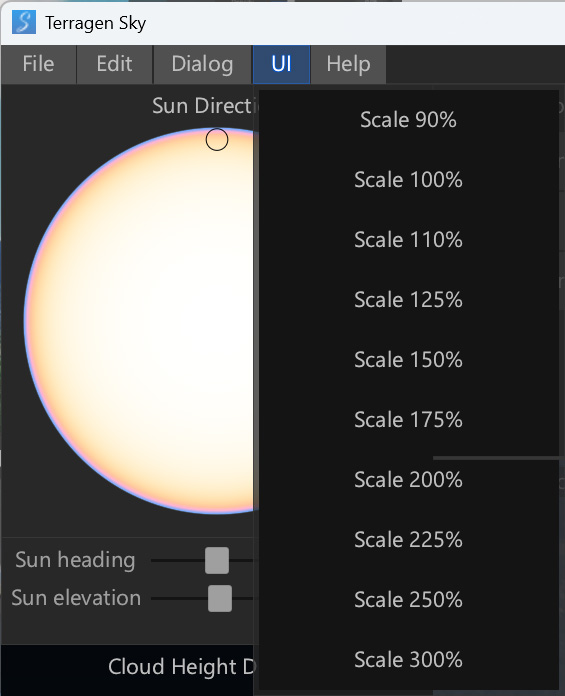Open the Dialog menu
This screenshot has height=696, width=565.
(202, 64)
